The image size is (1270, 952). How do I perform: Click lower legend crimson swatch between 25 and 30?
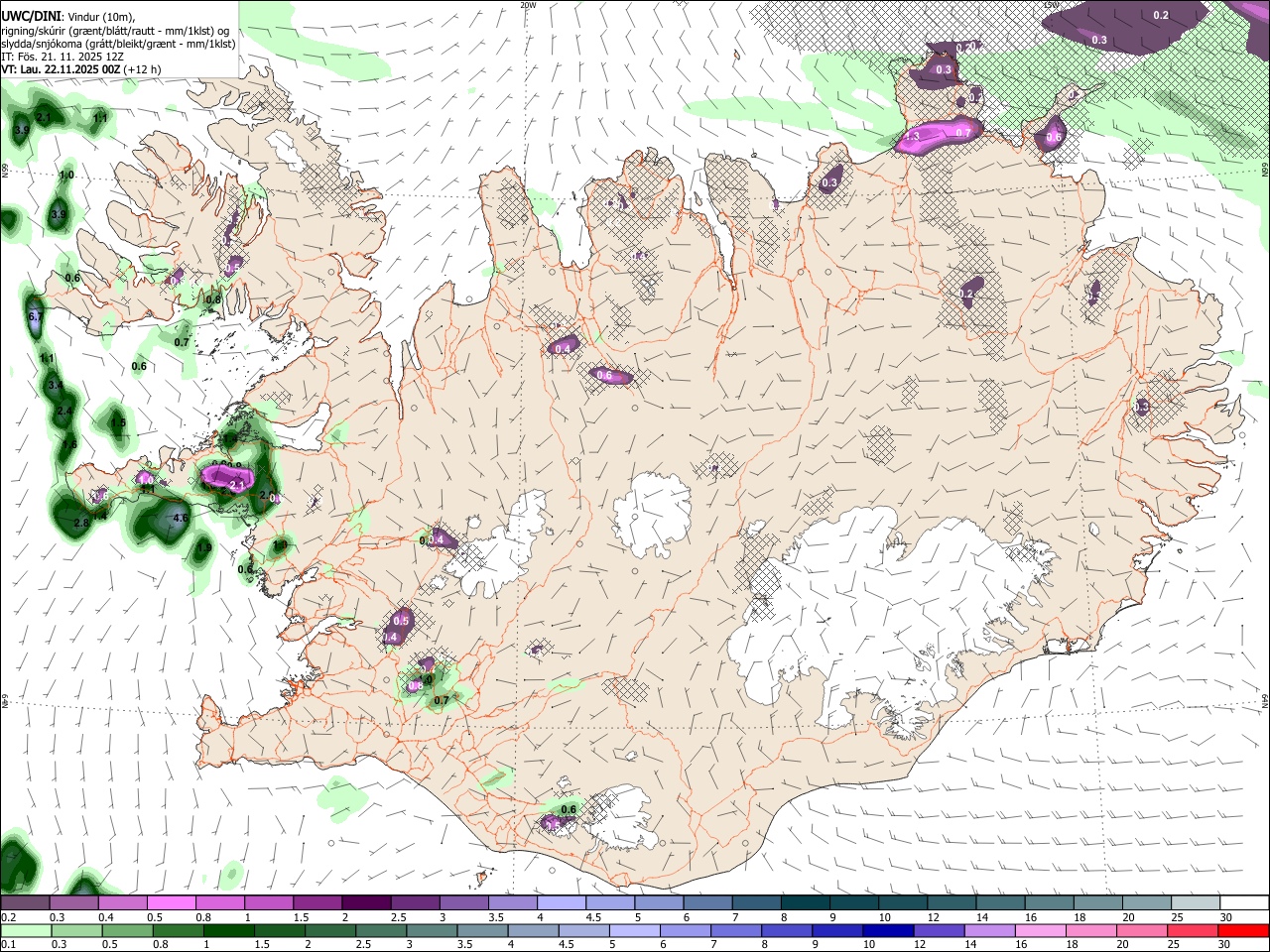1193,930
